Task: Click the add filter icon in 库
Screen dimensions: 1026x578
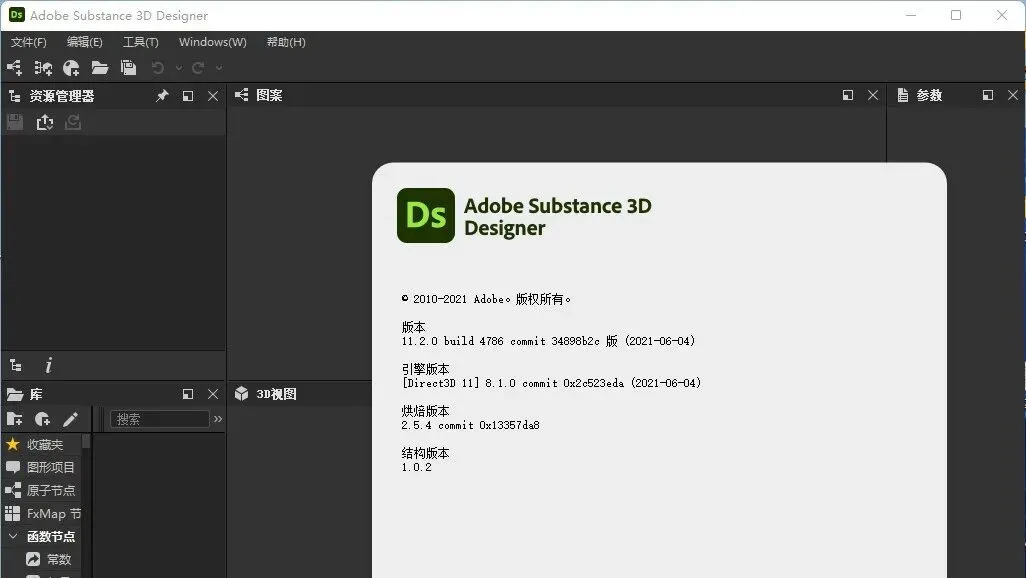Action: click(43, 419)
